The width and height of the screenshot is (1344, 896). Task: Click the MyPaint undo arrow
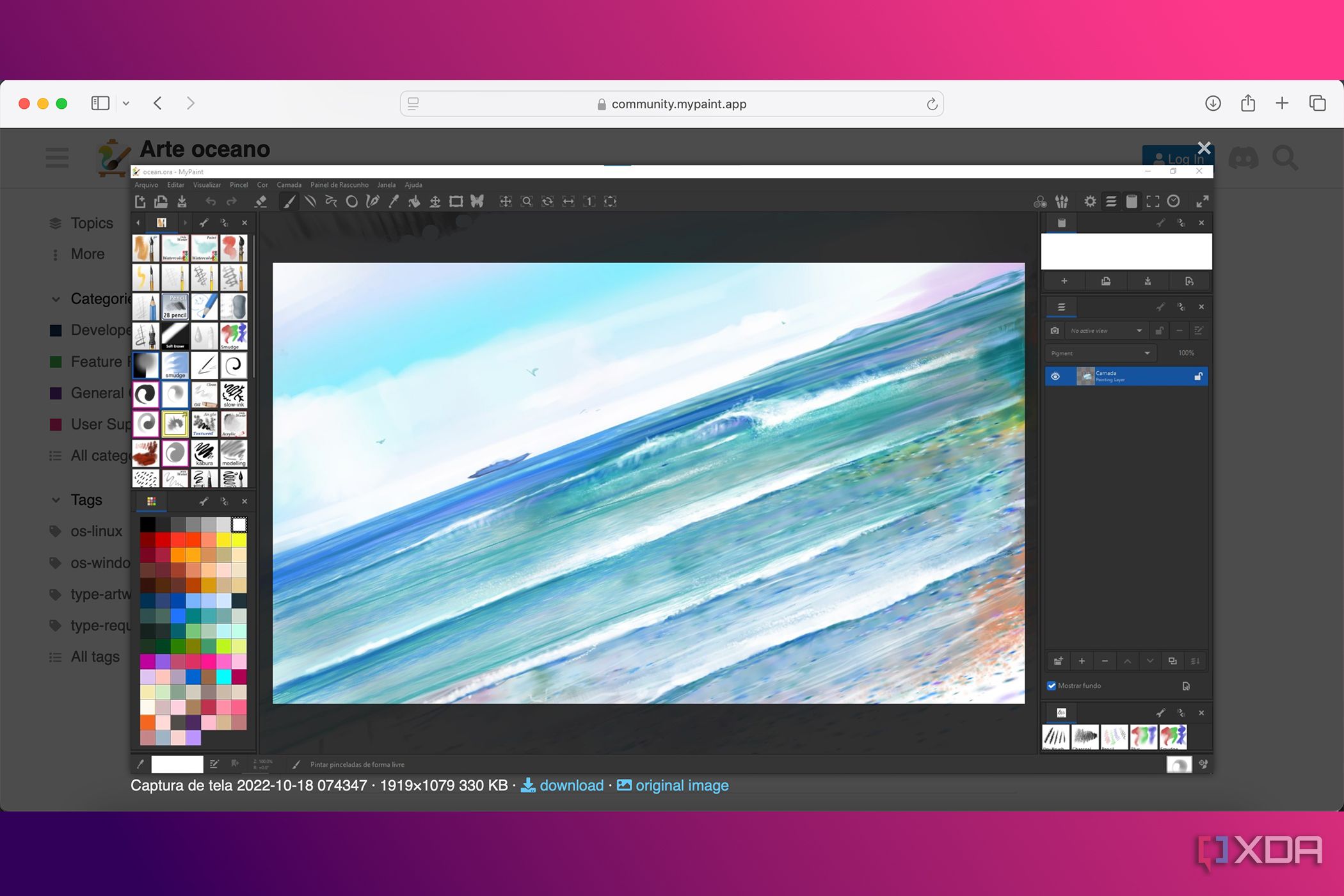211,202
